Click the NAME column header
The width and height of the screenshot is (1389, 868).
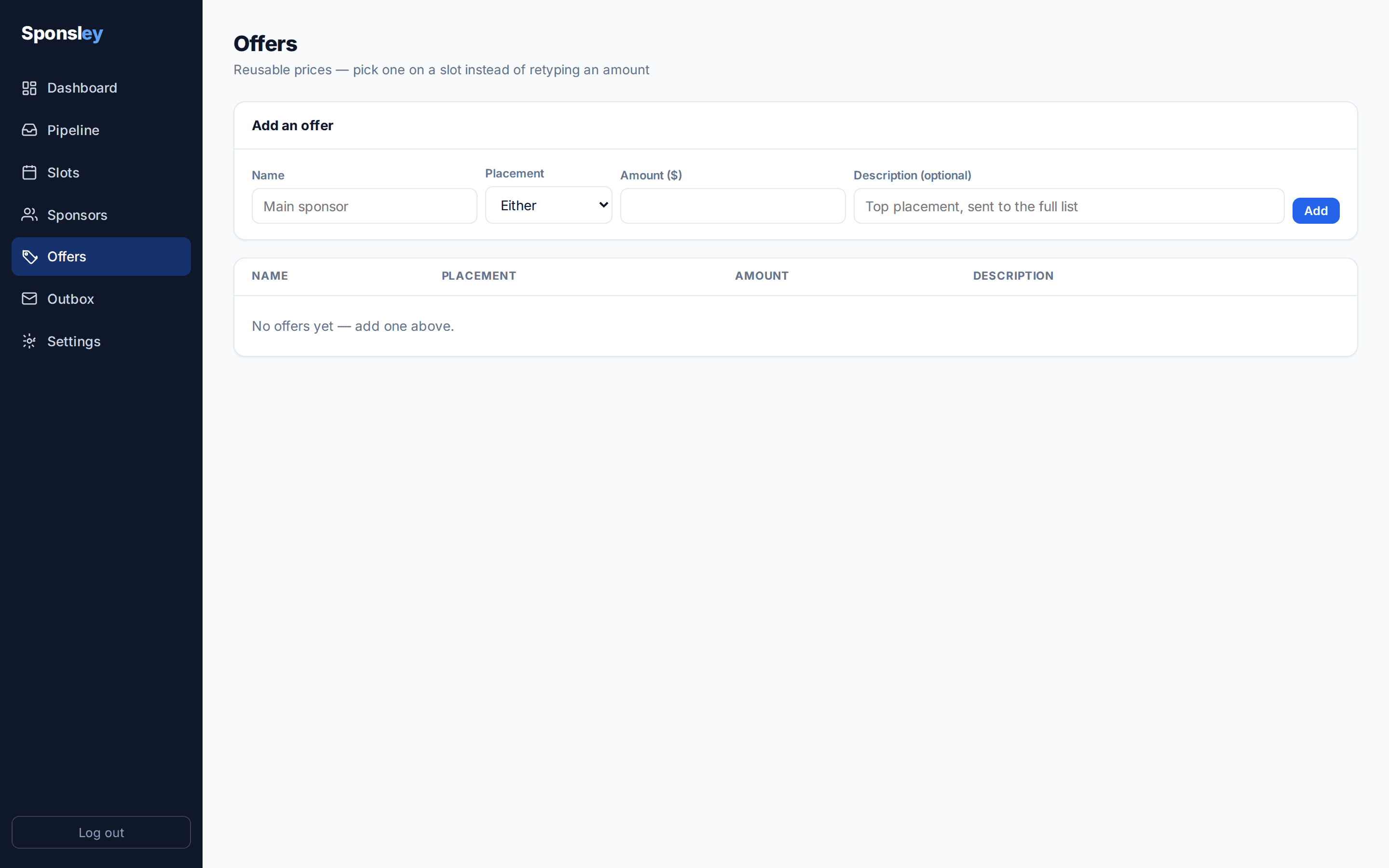click(x=270, y=276)
